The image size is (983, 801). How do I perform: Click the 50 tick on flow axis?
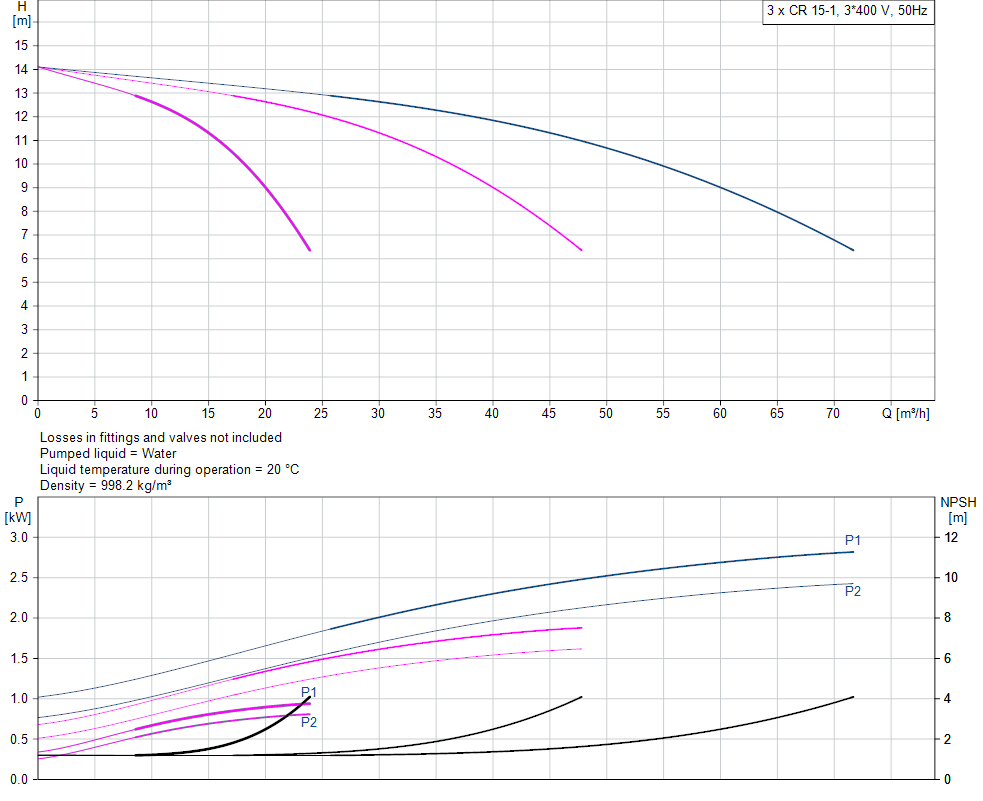(606, 413)
